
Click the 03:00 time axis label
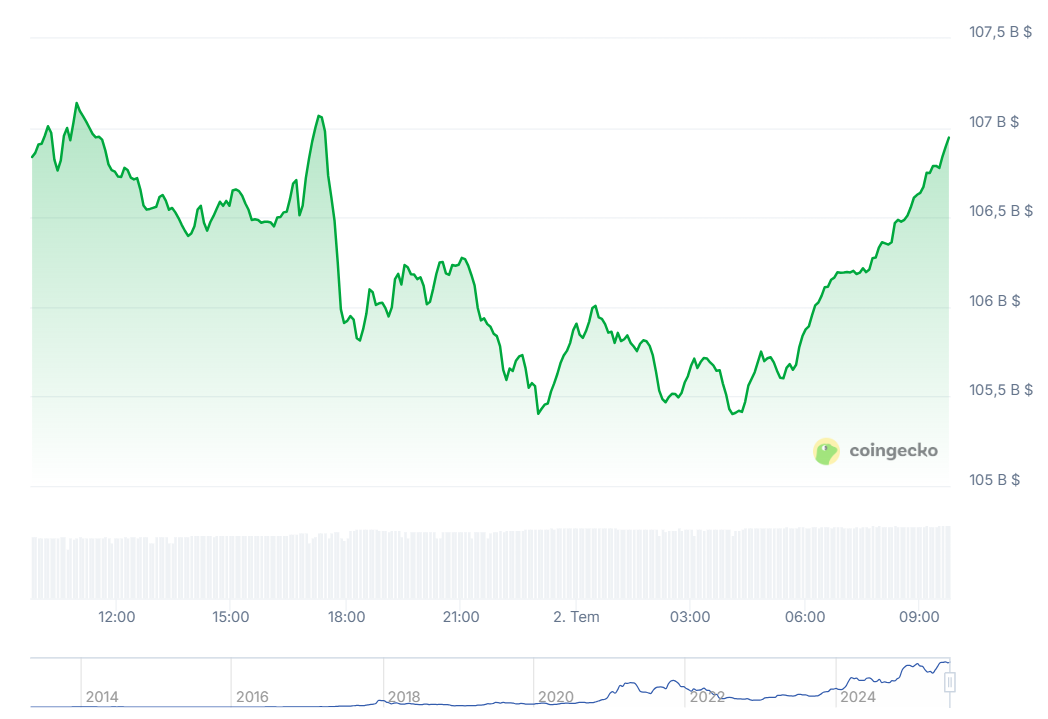[690, 617]
